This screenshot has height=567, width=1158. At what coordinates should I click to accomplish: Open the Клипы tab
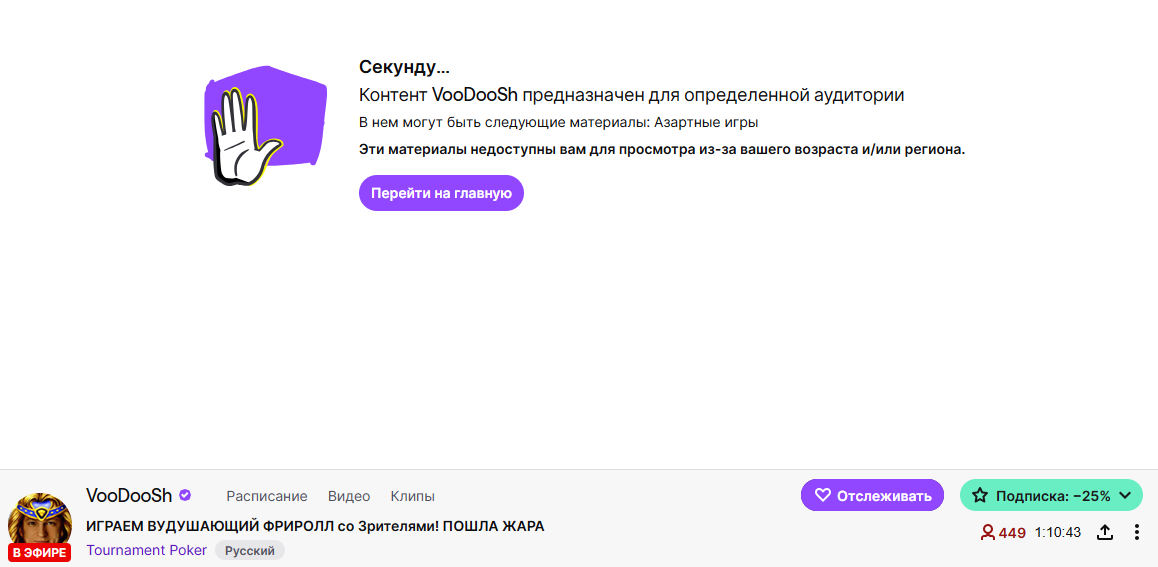click(412, 496)
